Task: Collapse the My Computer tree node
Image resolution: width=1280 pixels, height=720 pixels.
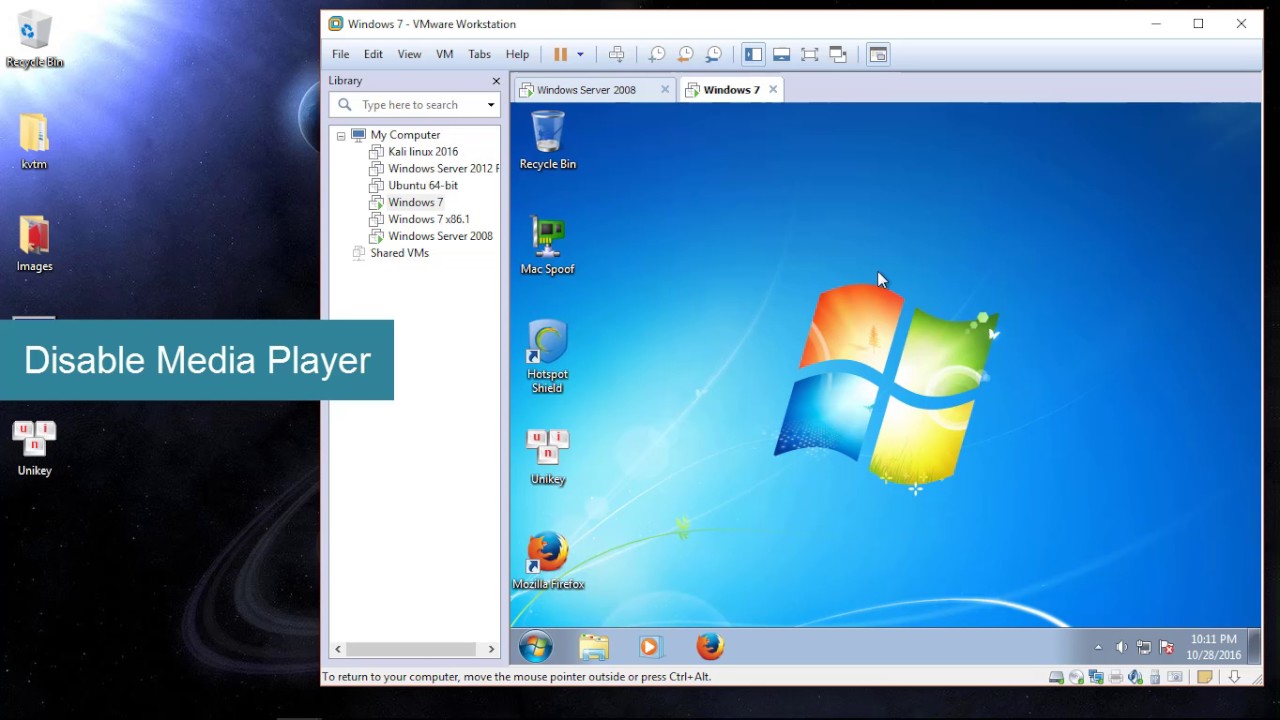Action: [x=341, y=135]
